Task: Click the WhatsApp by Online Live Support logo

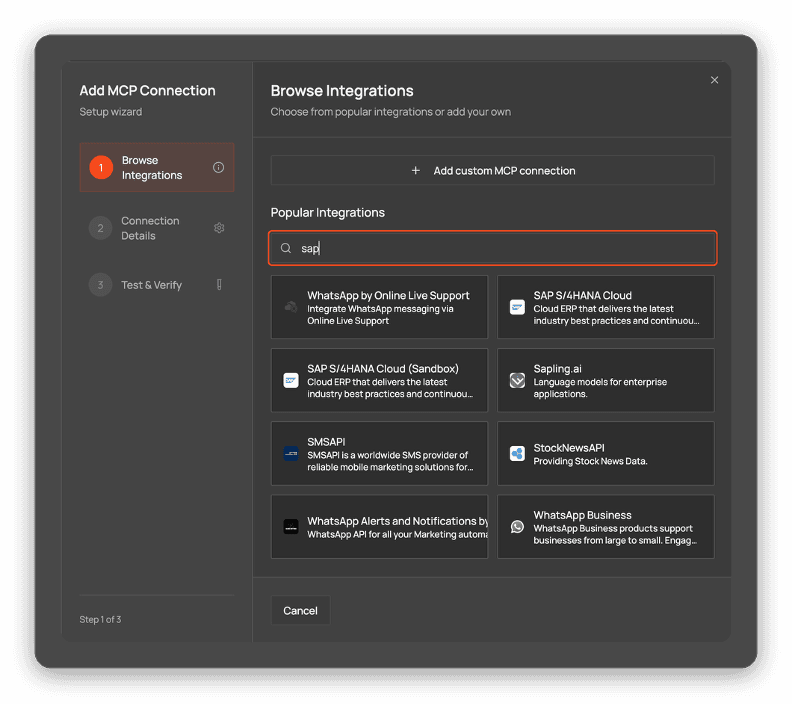Action: click(x=291, y=307)
